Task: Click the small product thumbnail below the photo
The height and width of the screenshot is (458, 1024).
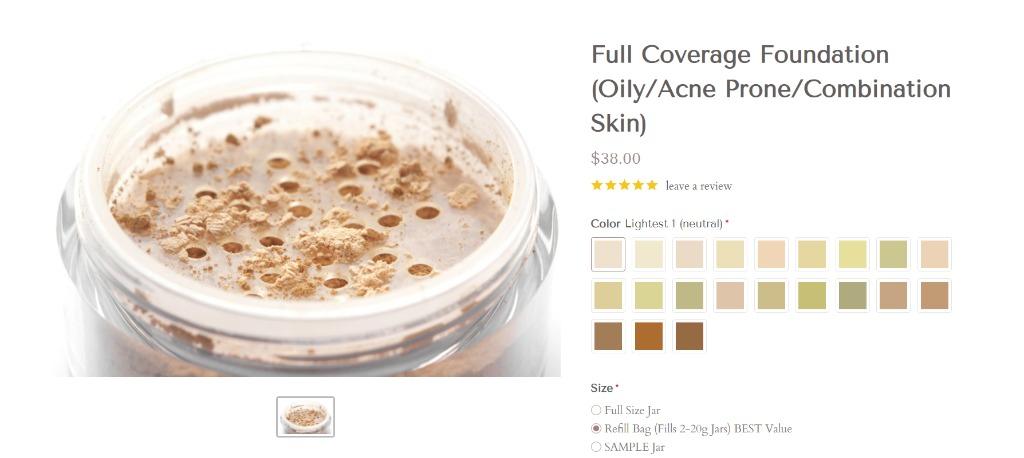Action: [x=305, y=417]
